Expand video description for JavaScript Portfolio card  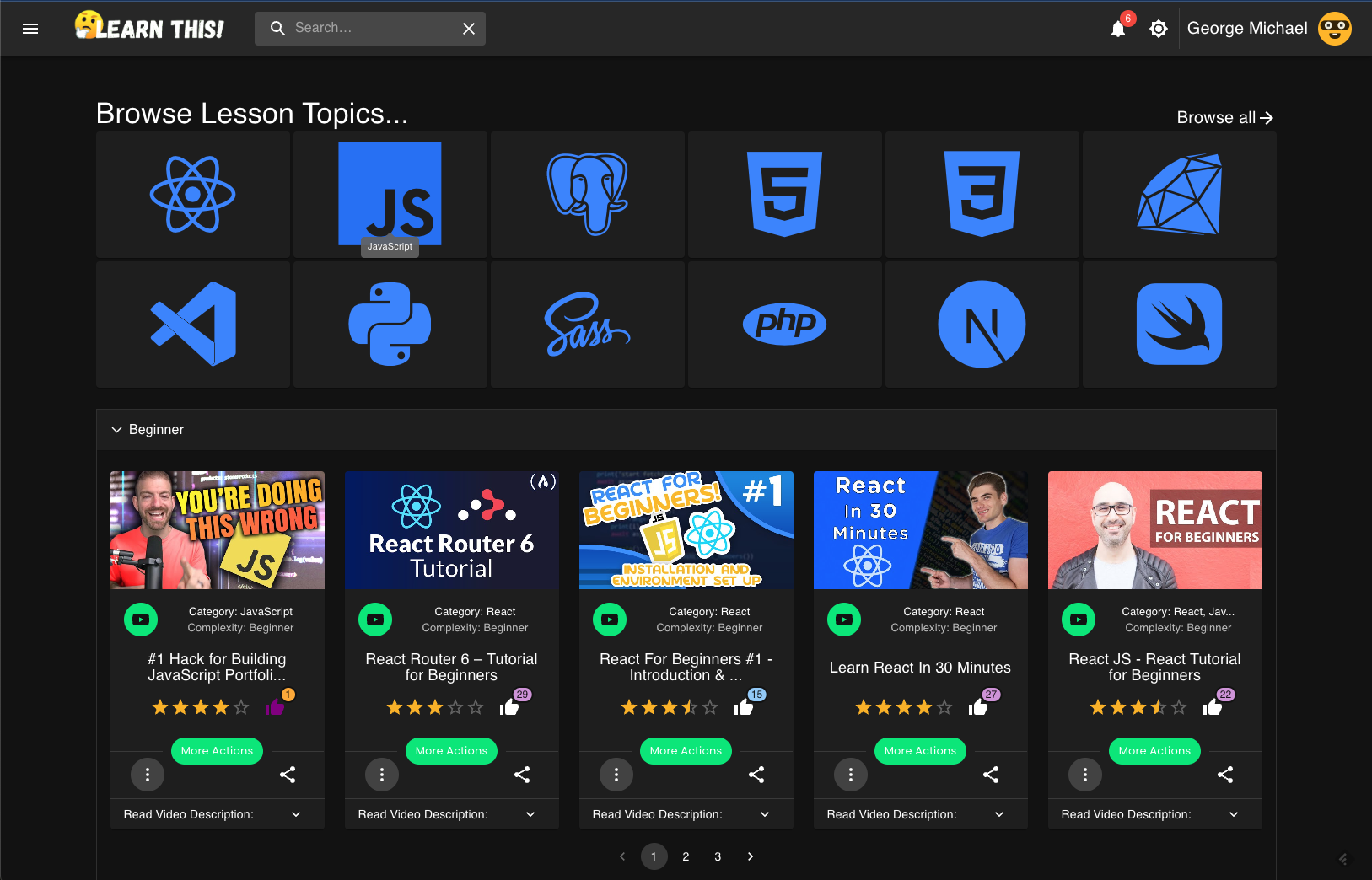point(218,814)
